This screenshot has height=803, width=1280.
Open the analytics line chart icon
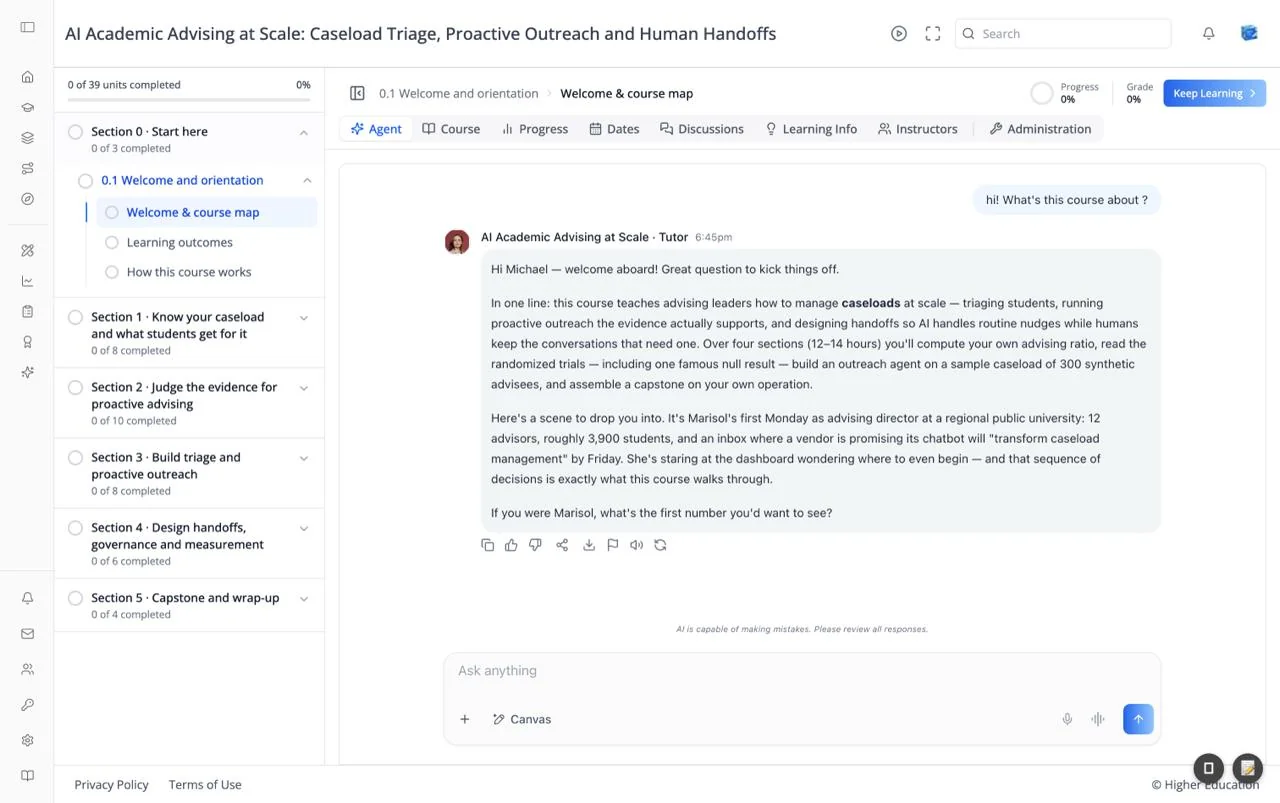(27, 281)
